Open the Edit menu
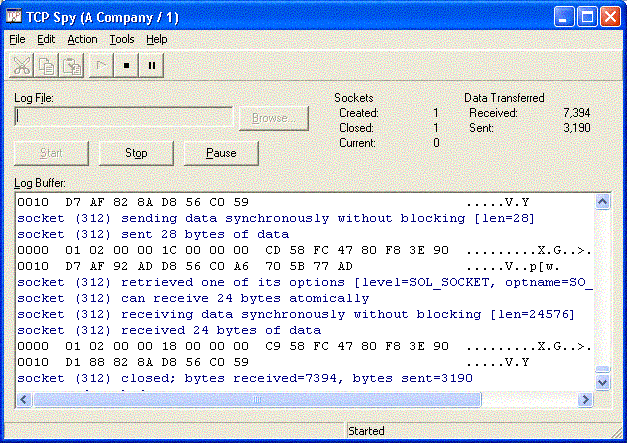 point(46,39)
